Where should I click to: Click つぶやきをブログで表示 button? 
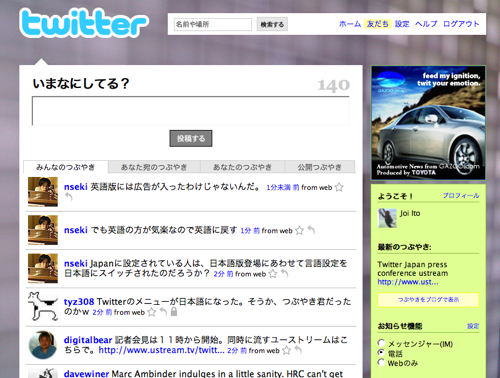point(428,300)
